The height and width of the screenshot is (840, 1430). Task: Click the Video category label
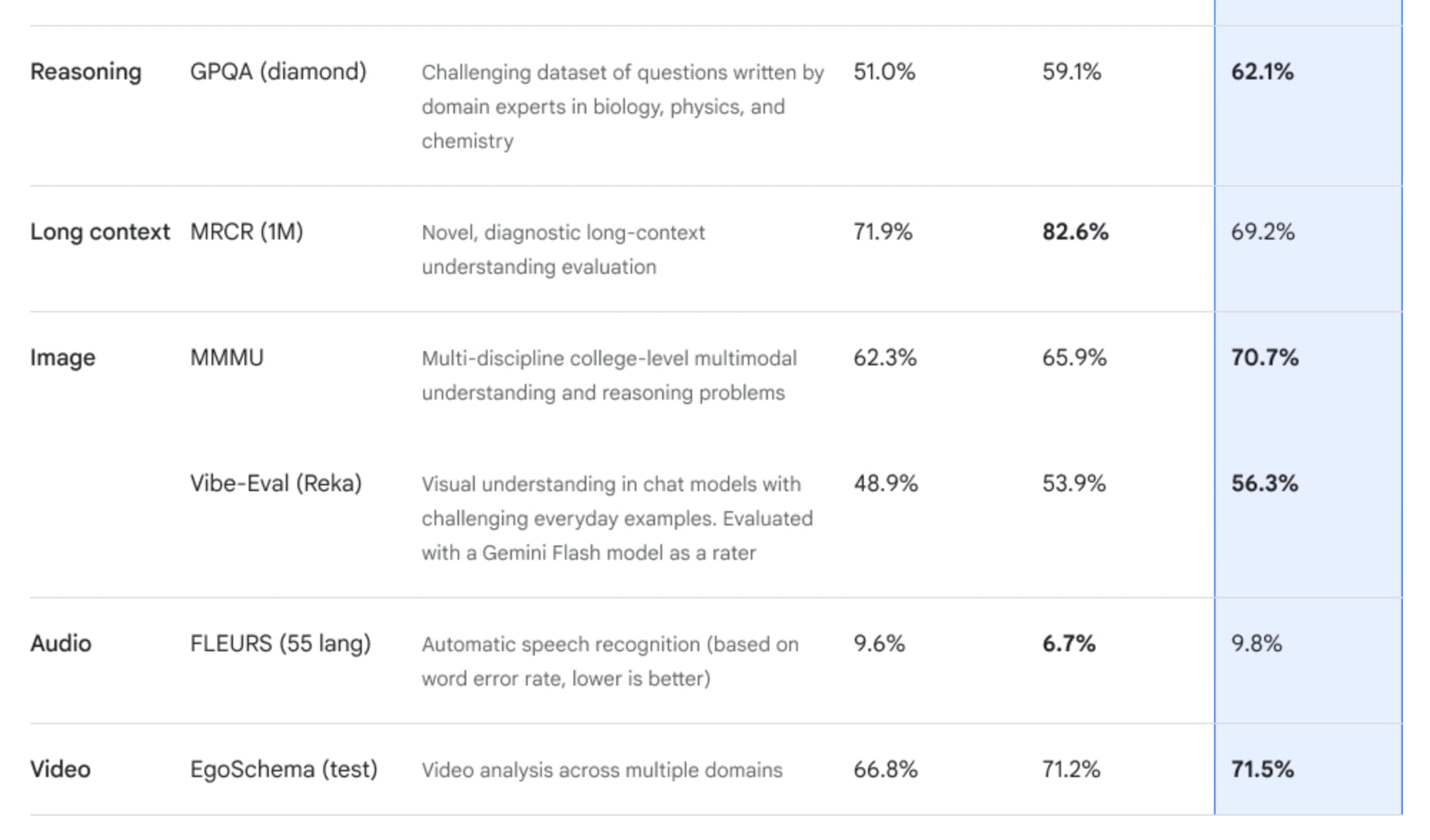coord(60,769)
